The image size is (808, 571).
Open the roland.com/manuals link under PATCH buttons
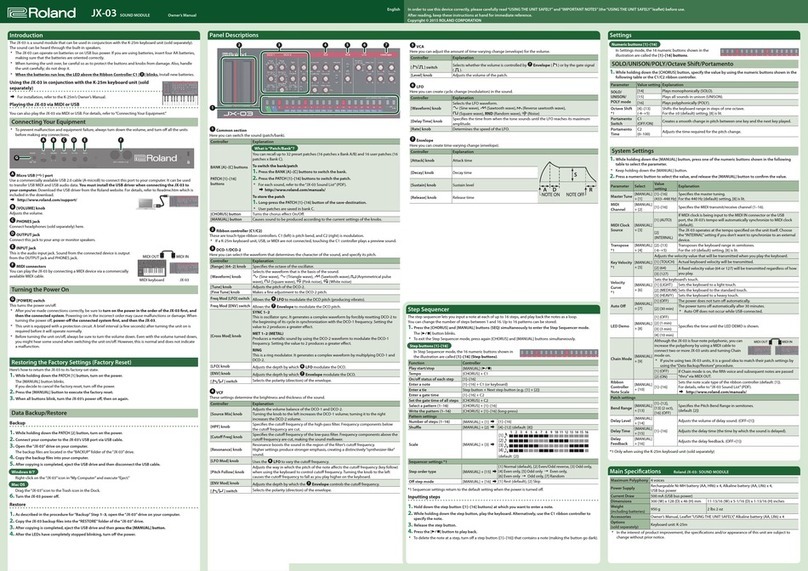pyautogui.click(x=294, y=190)
